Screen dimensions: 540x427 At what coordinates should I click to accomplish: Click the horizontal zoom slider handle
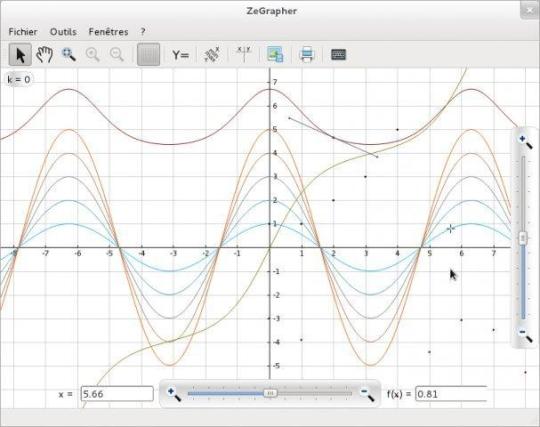271,393
